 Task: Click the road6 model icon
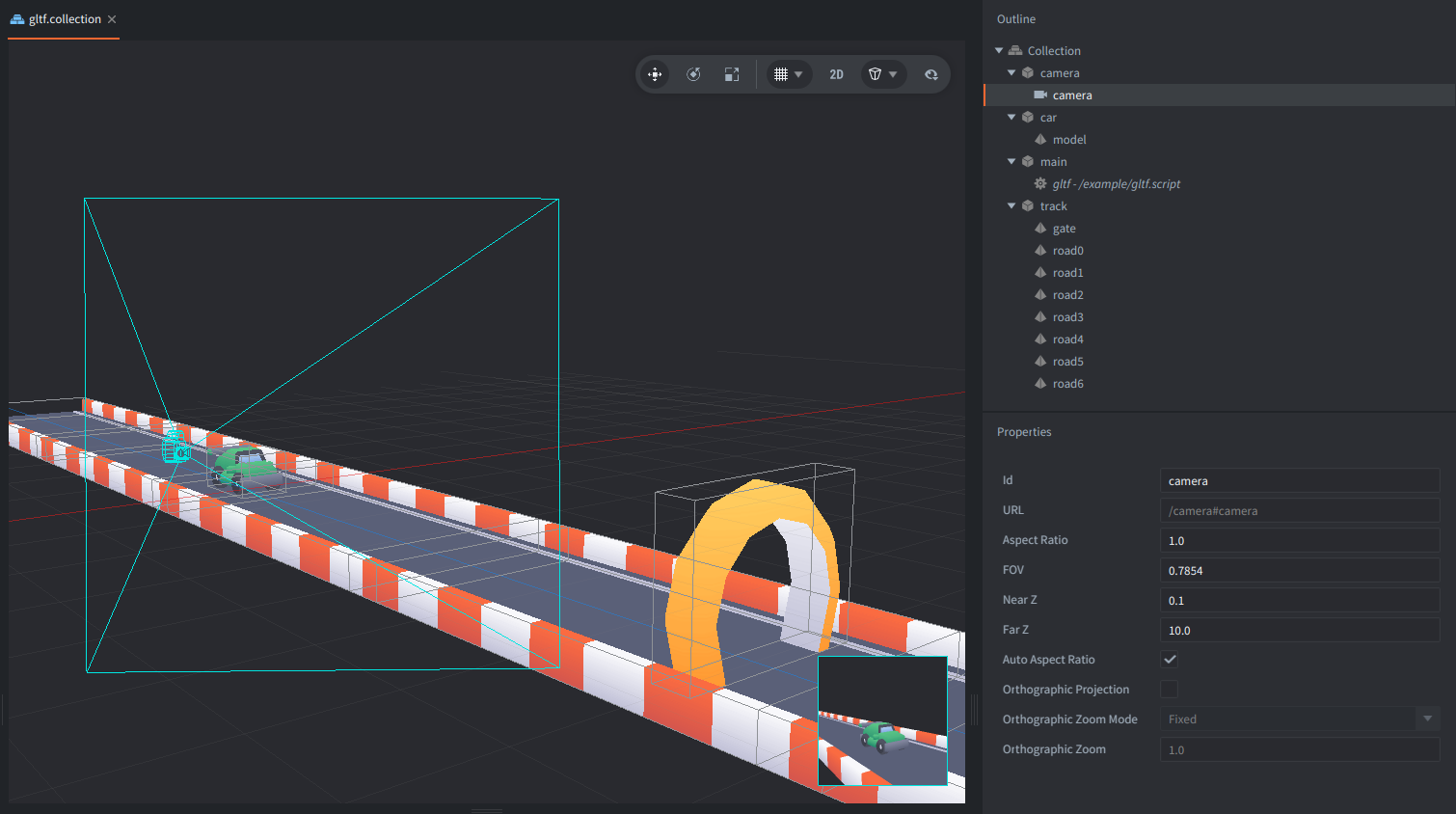[x=1040, y=384]
